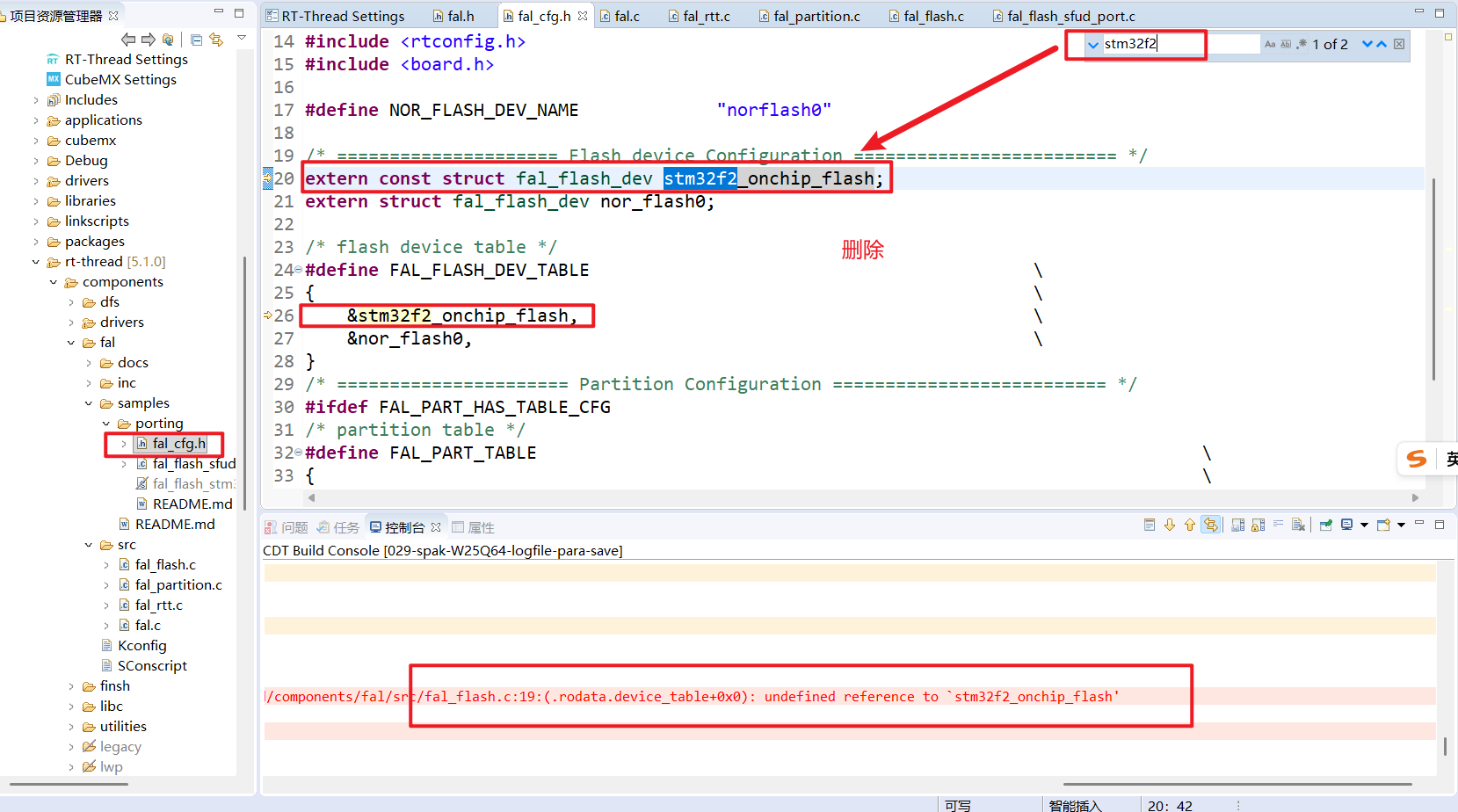Expand the drivers folder under project root

[x=36, y=181]
